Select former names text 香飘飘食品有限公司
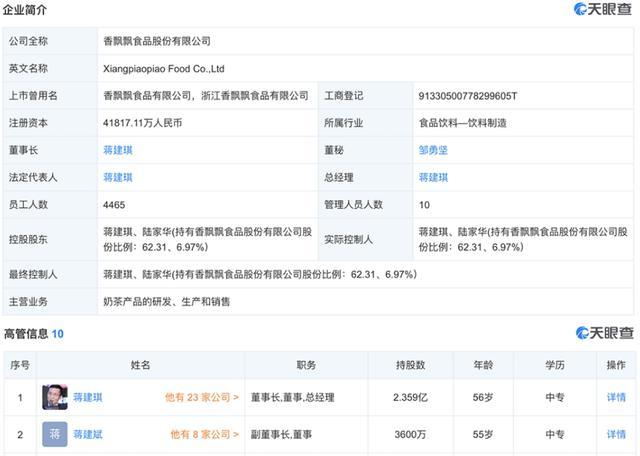Screen dimensions: 640x456 147,96
